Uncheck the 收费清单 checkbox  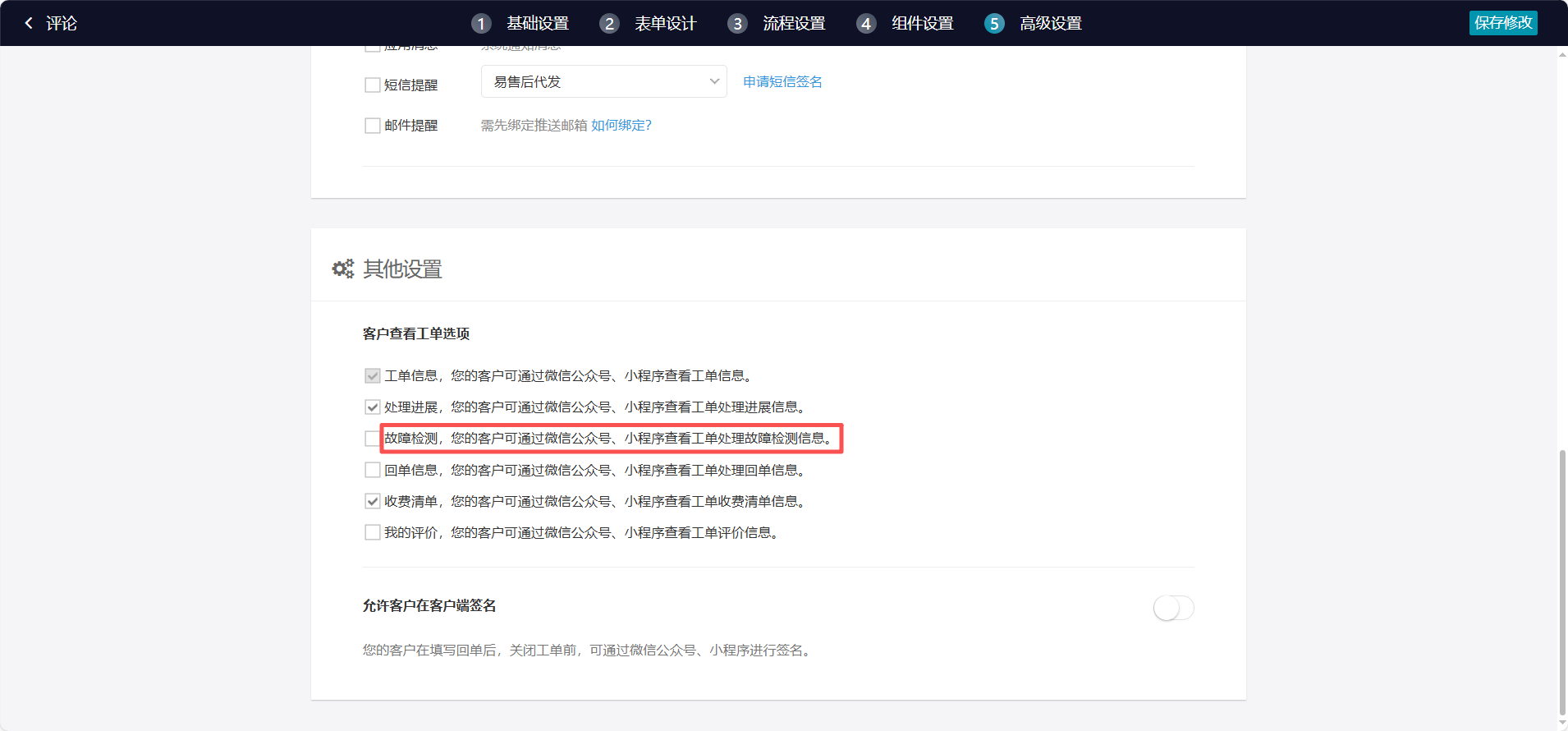coord(373,501)
